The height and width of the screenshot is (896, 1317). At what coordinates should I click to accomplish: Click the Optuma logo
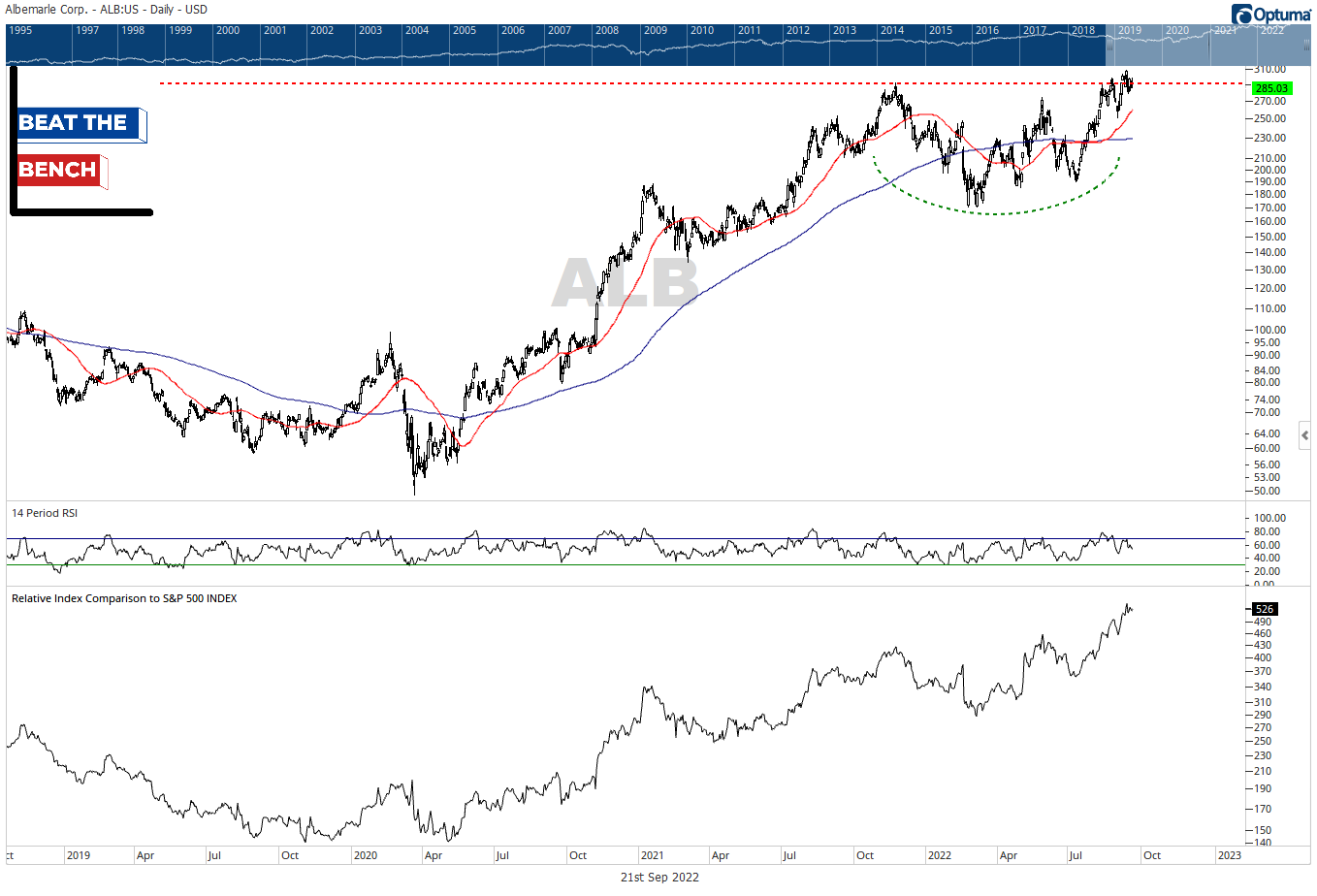pyautogui.click(x=1271, y=14)
